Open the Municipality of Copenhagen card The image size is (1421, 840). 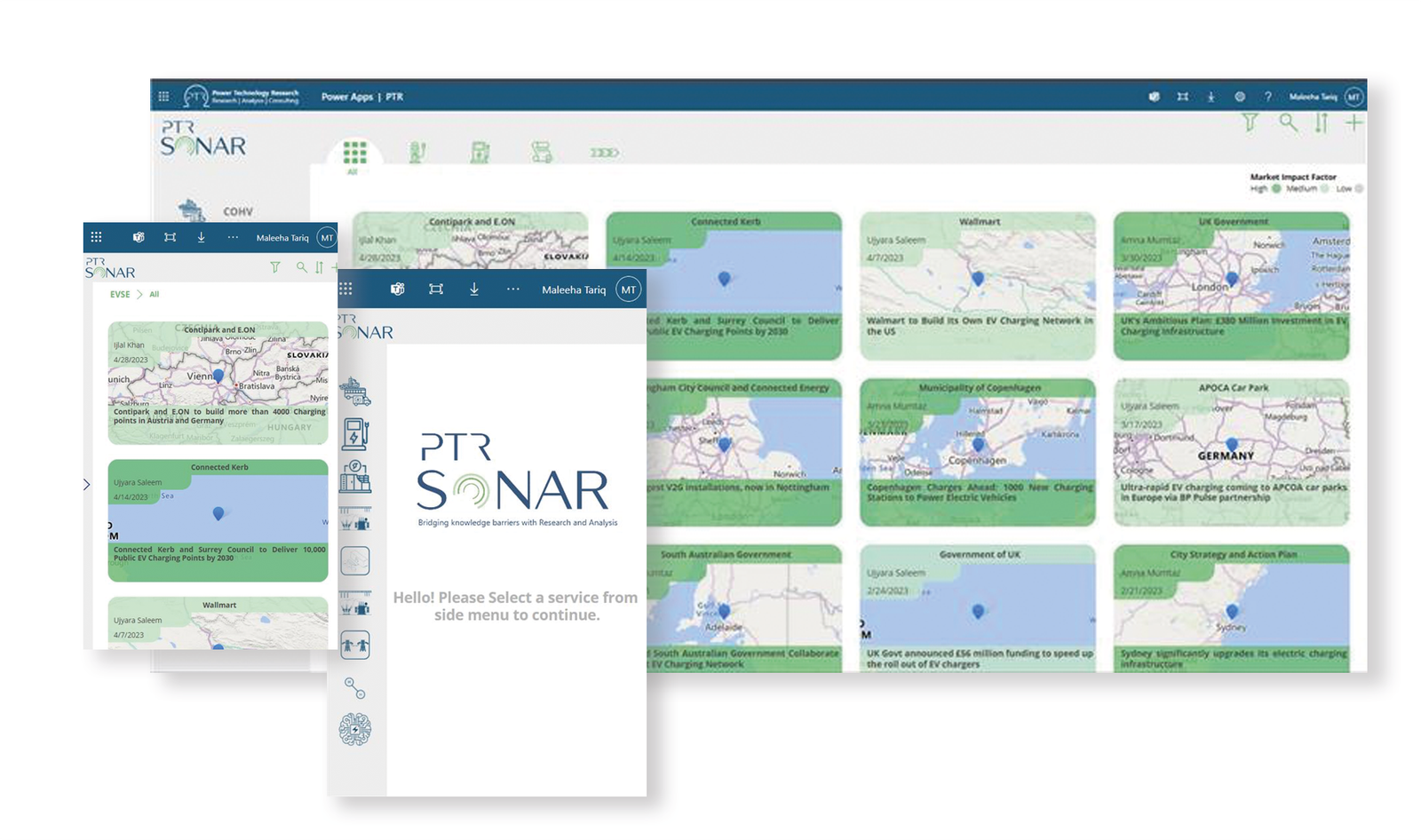[x=978, y=452]
